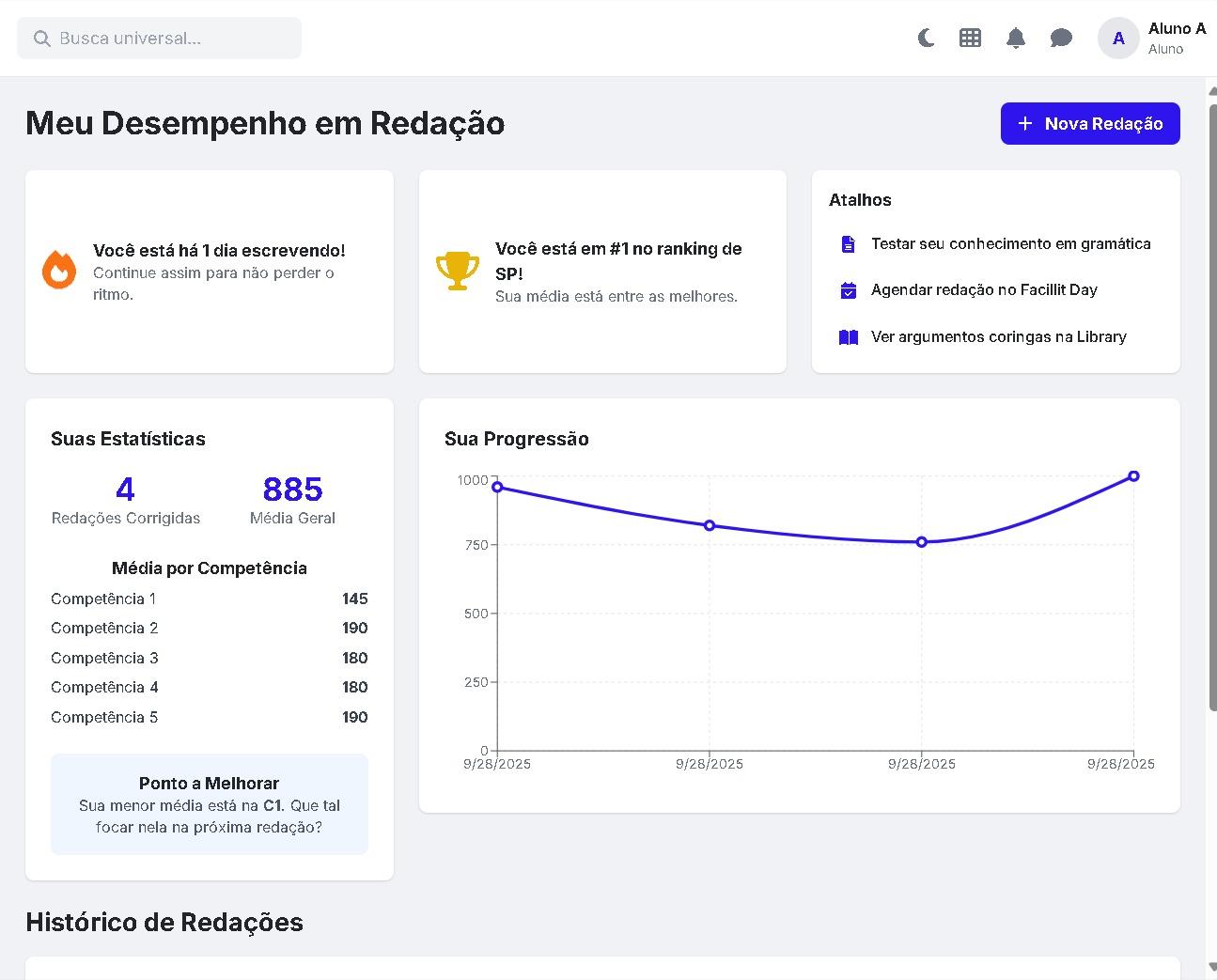Click the flame streak icon
1217x980 pixels.
[x=59, y=271]
